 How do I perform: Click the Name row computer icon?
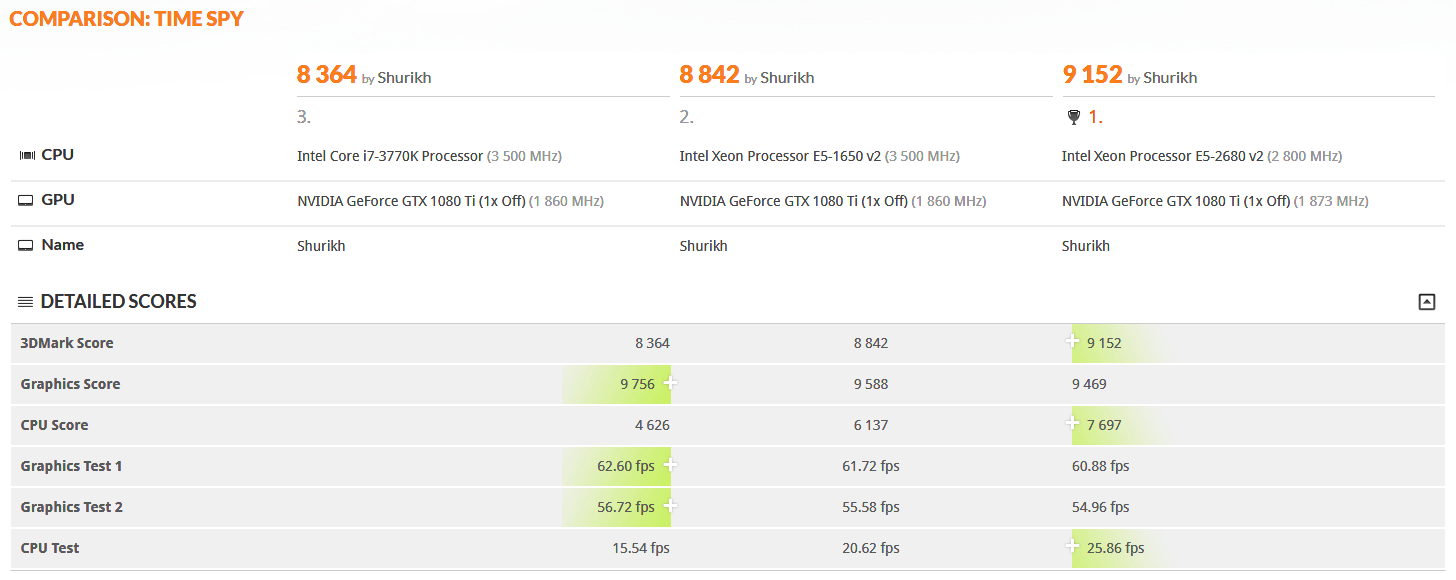[x=27, y=245]
